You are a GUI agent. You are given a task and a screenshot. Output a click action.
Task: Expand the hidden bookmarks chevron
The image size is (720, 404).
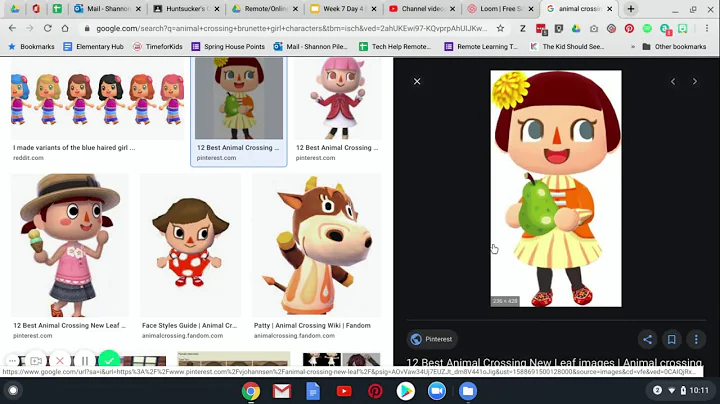click(x=633, y=46)
